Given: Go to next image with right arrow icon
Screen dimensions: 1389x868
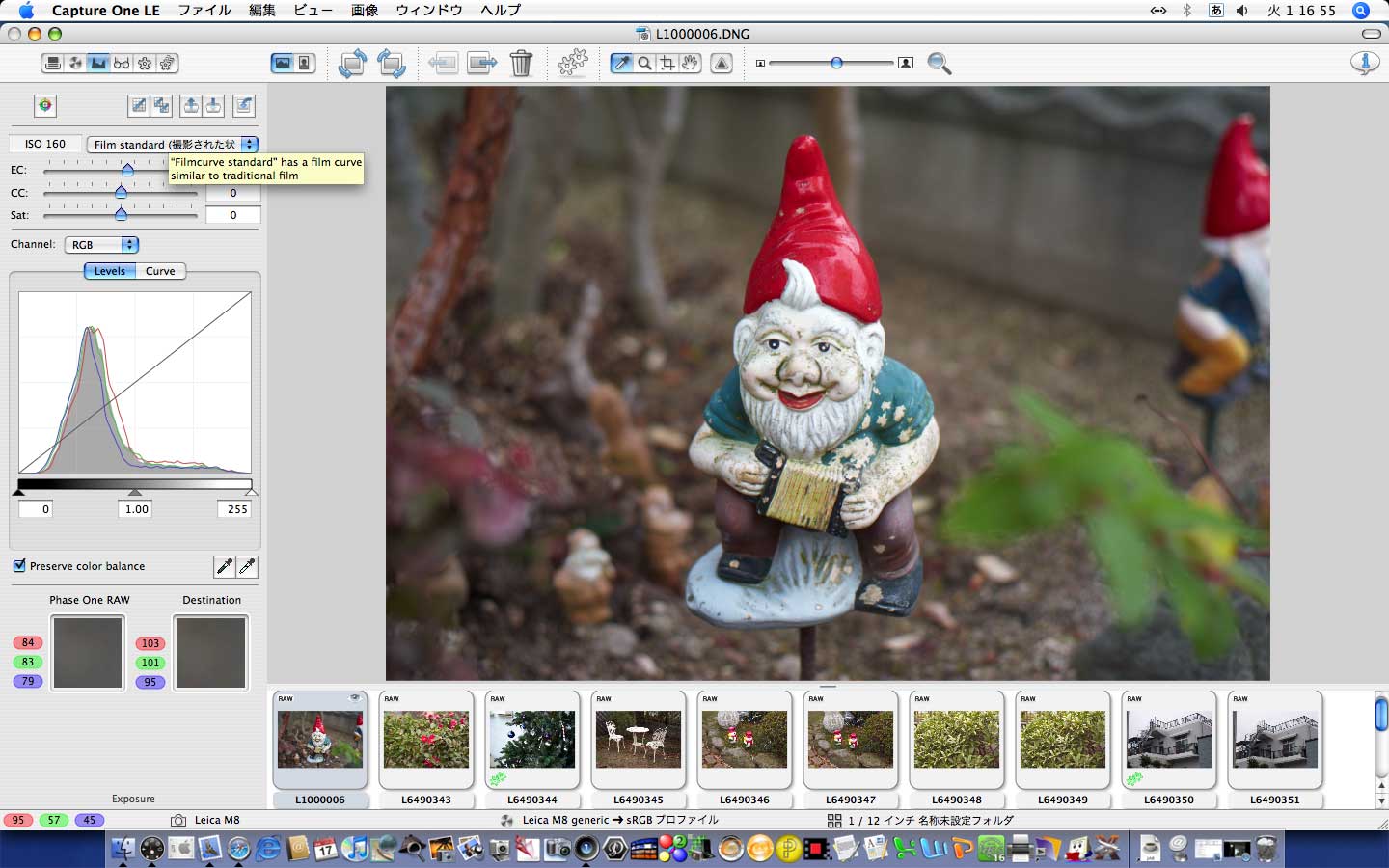Looking at the screenshot, I should pyautogui.click(x=481, y=64).
